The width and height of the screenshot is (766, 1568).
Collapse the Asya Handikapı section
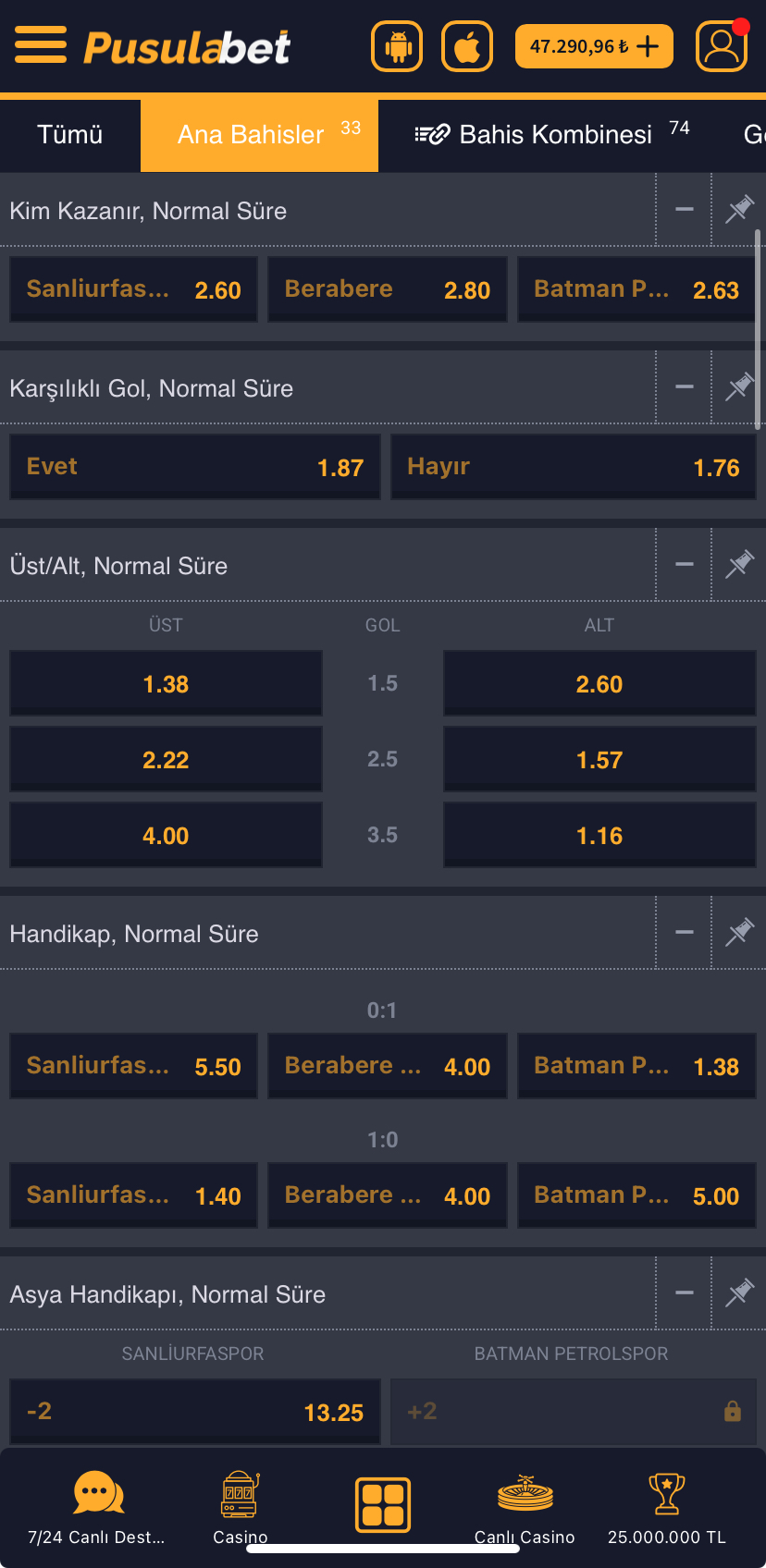tap(684, 1292)
